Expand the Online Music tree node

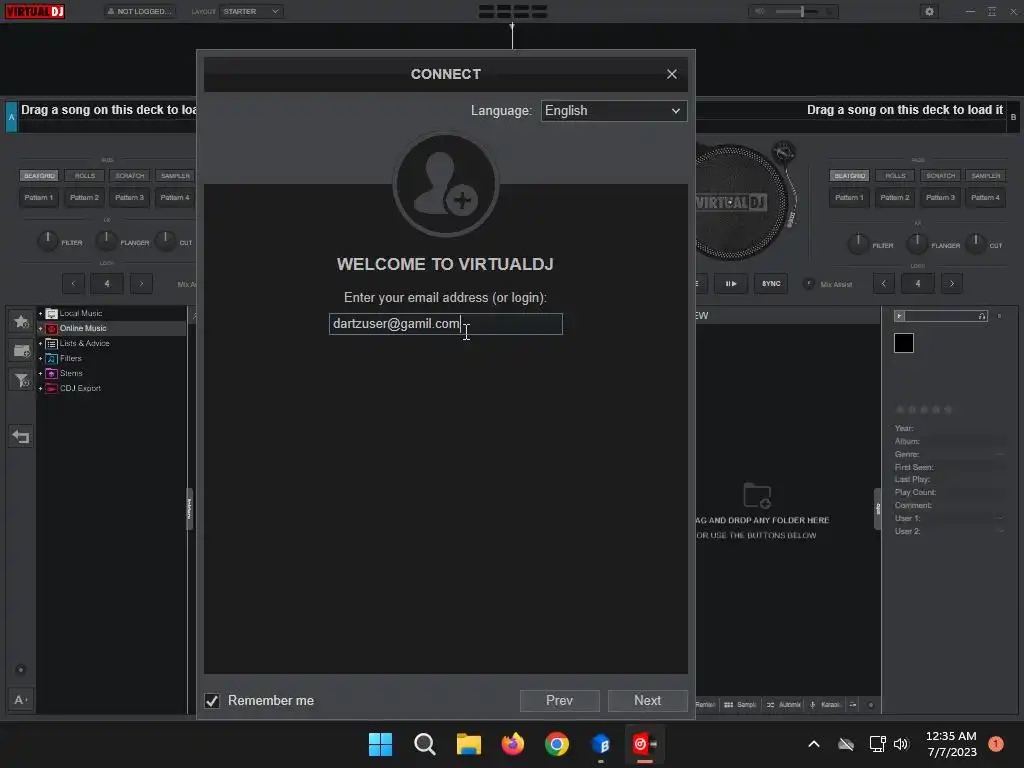coord(40,328)
